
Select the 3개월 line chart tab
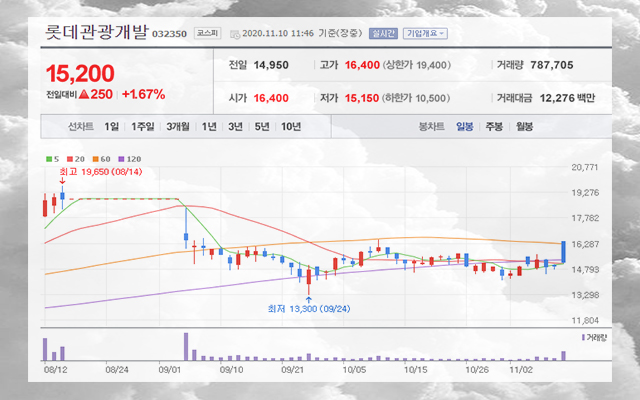(178, 127)
